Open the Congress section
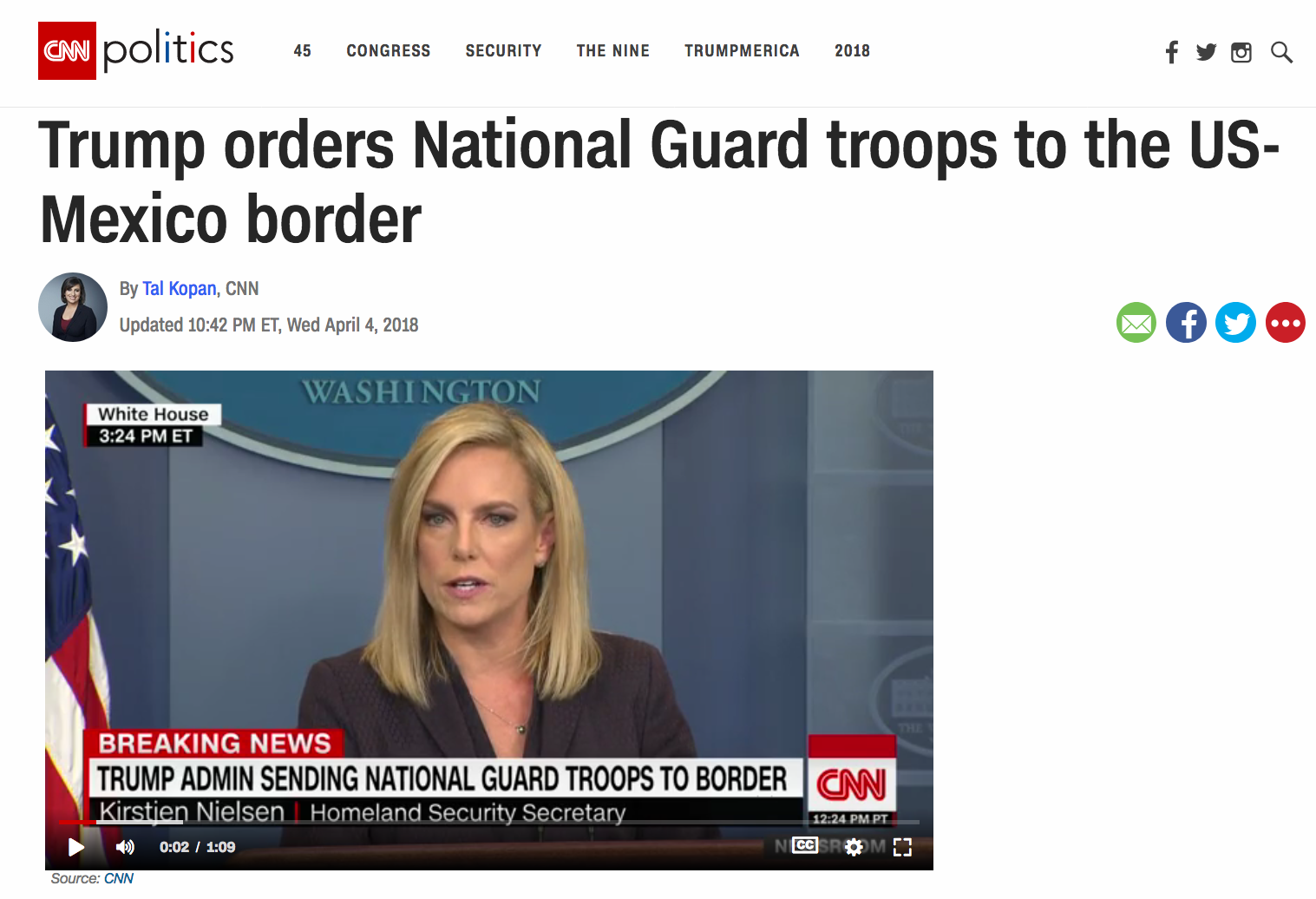The height and width of the screenshot is (899, 1316). (388, 51)
